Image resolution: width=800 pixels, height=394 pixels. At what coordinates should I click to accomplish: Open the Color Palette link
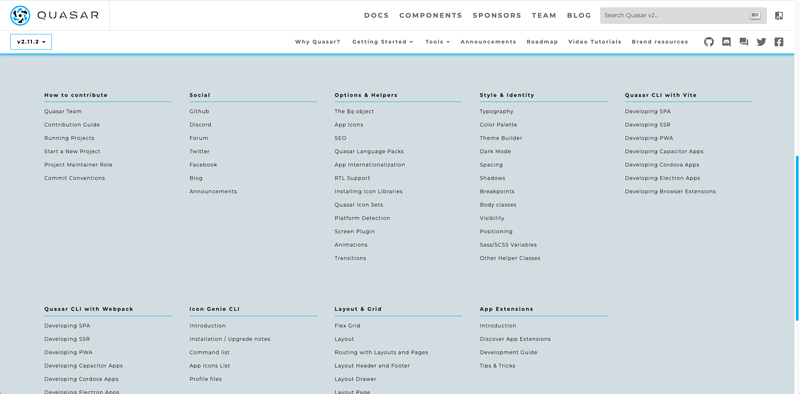[x=498, y=125]
